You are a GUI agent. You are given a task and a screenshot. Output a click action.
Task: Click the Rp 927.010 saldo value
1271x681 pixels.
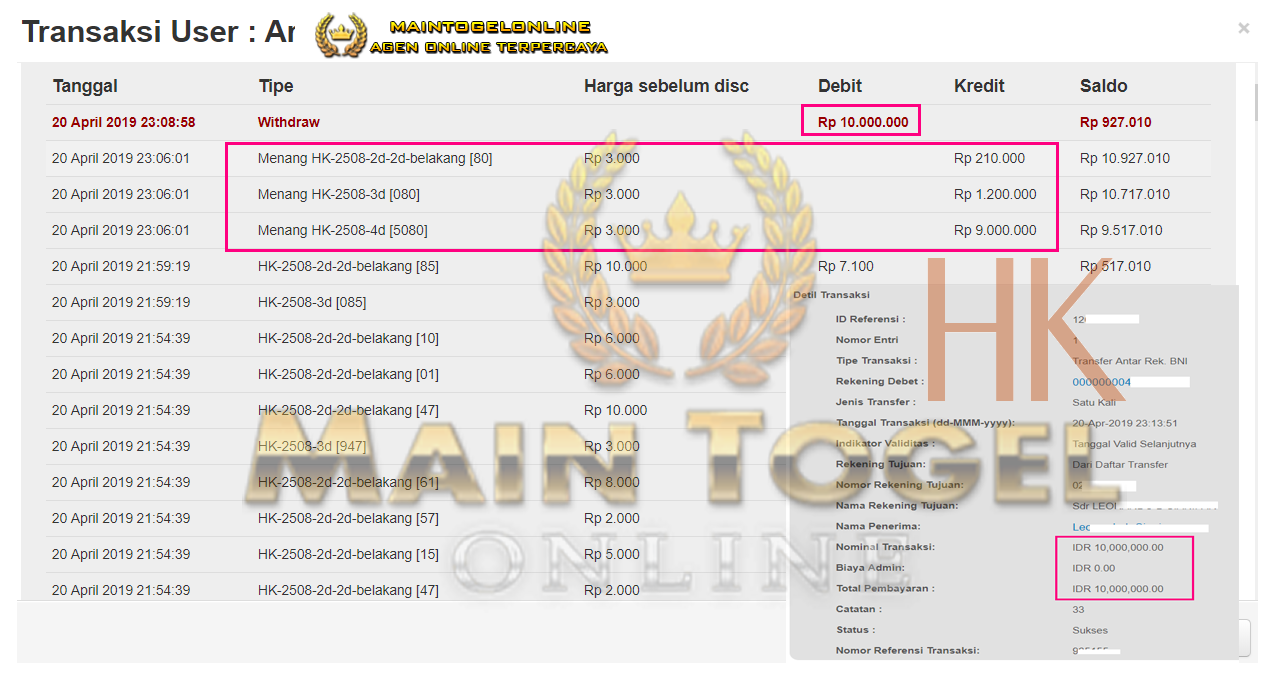1115,122
